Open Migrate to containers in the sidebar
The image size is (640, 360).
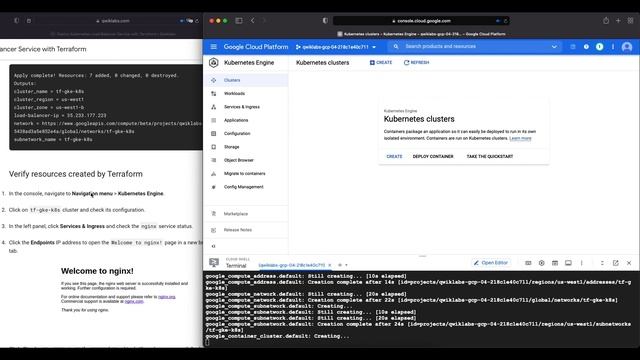[x=246, y=173]
